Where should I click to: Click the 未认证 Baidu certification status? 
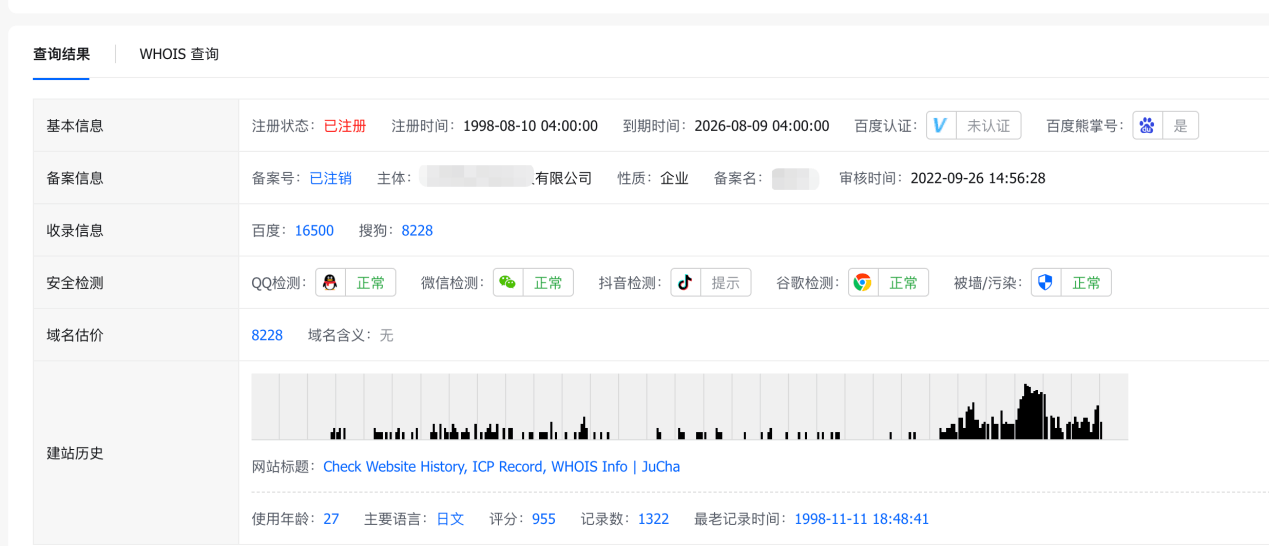coord(988,126)
